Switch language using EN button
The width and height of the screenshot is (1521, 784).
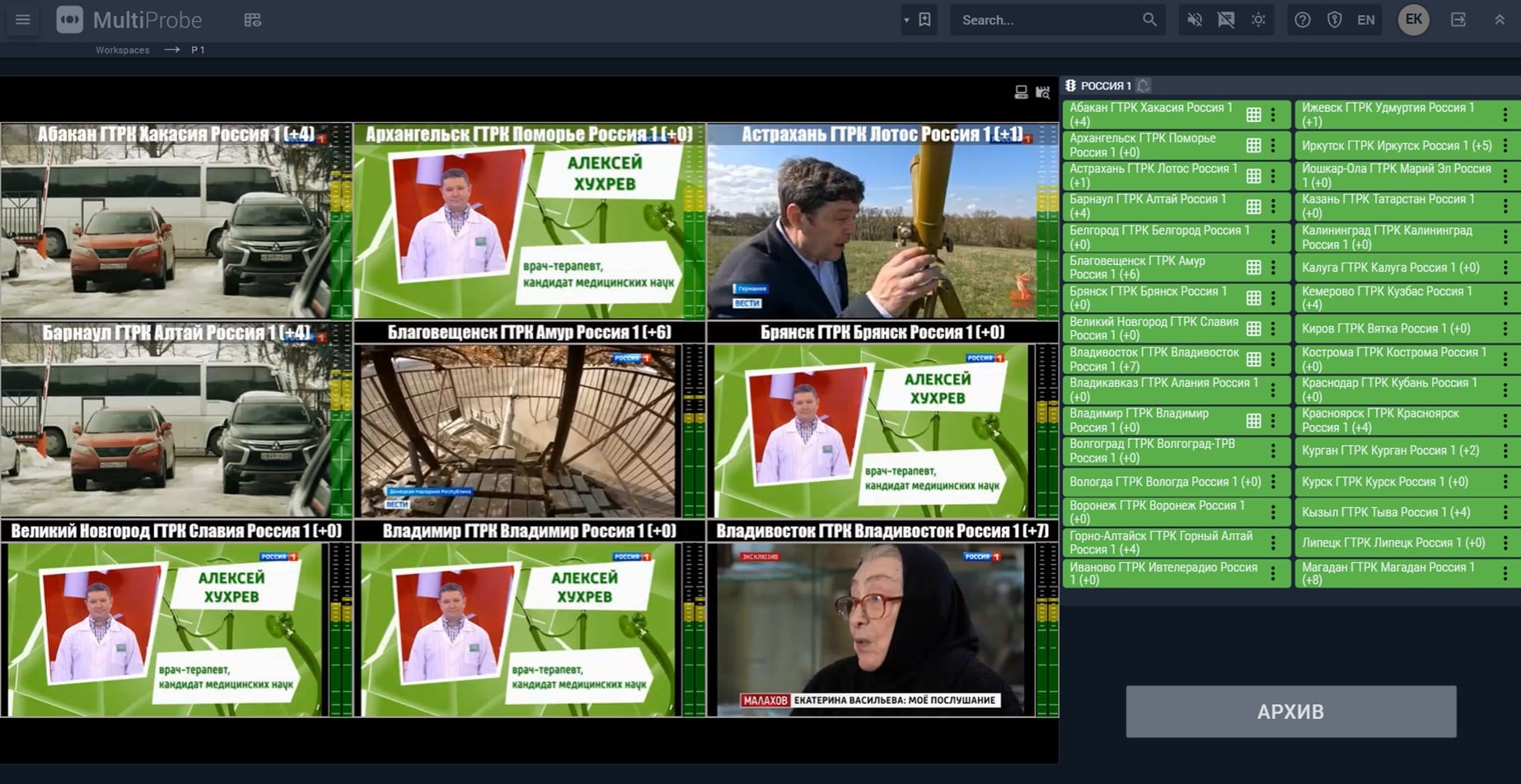click(x=1366, y=20)
